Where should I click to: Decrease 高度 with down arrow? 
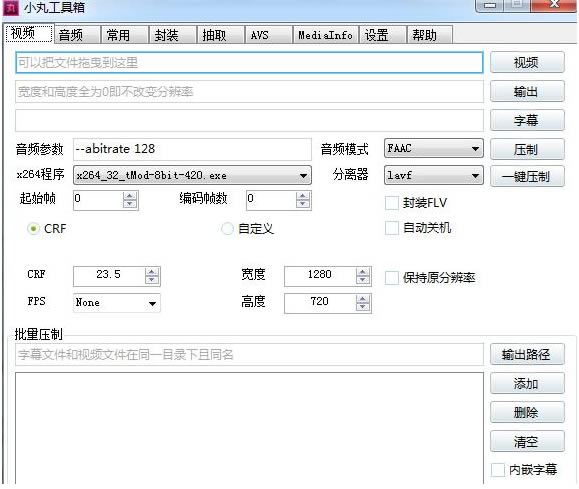(x=363, y=307)
